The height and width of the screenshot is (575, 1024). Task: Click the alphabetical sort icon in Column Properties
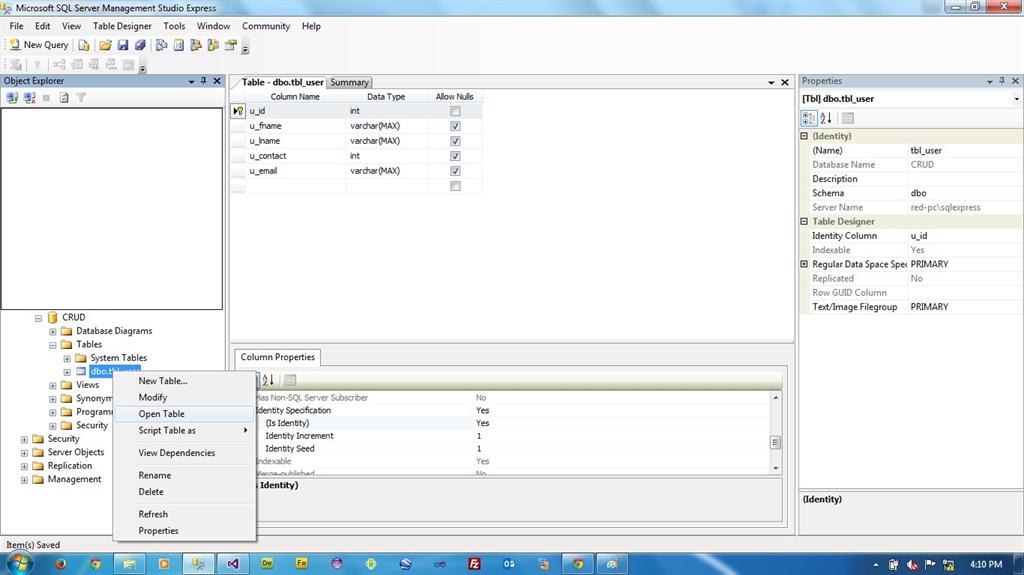(x=268, y=380)
